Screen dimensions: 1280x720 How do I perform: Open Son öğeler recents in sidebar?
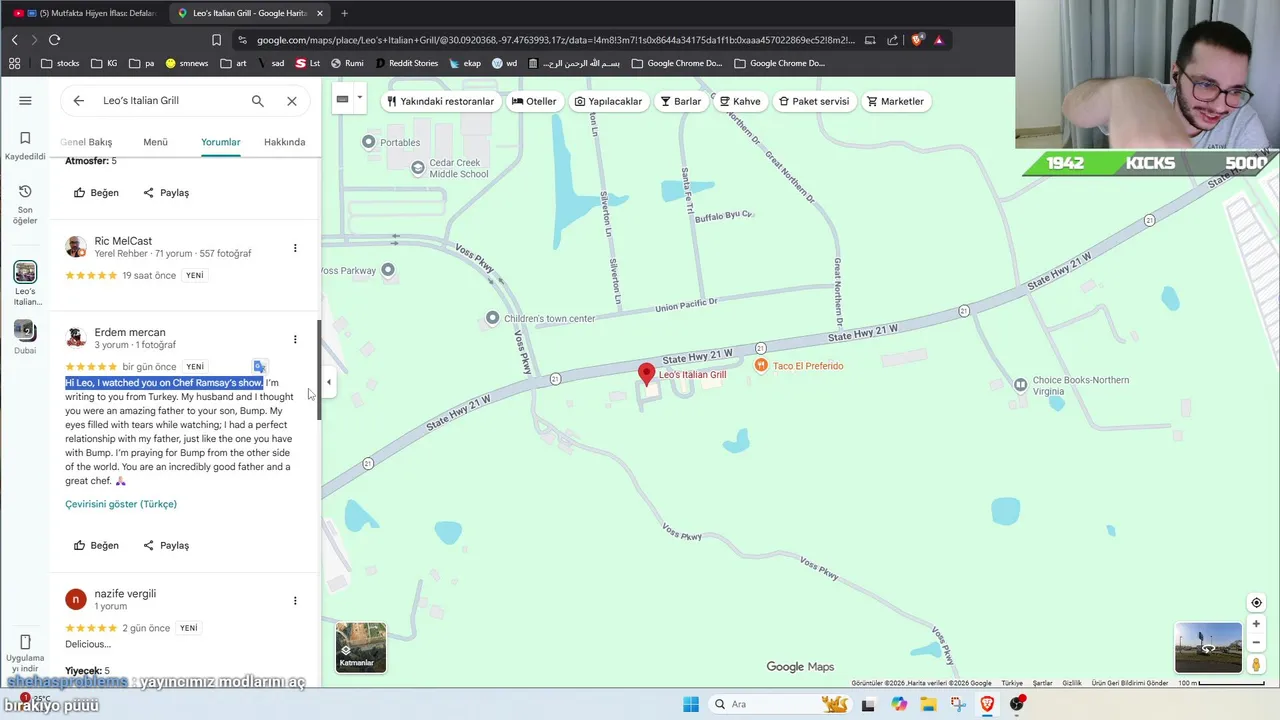pyautogui.click(x=25, y=204)
